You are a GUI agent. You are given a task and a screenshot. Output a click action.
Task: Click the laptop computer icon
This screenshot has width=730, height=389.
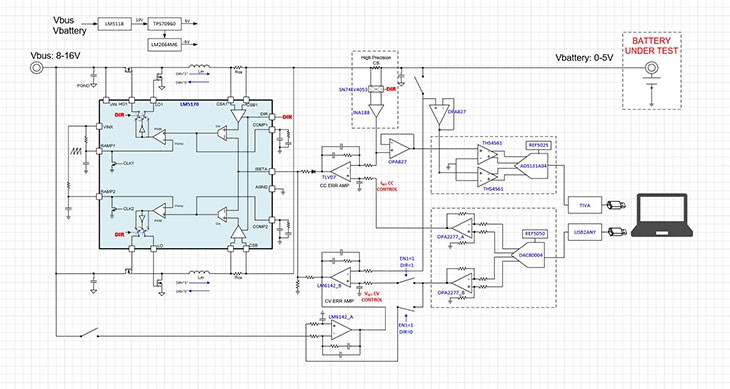click(662, 215)
